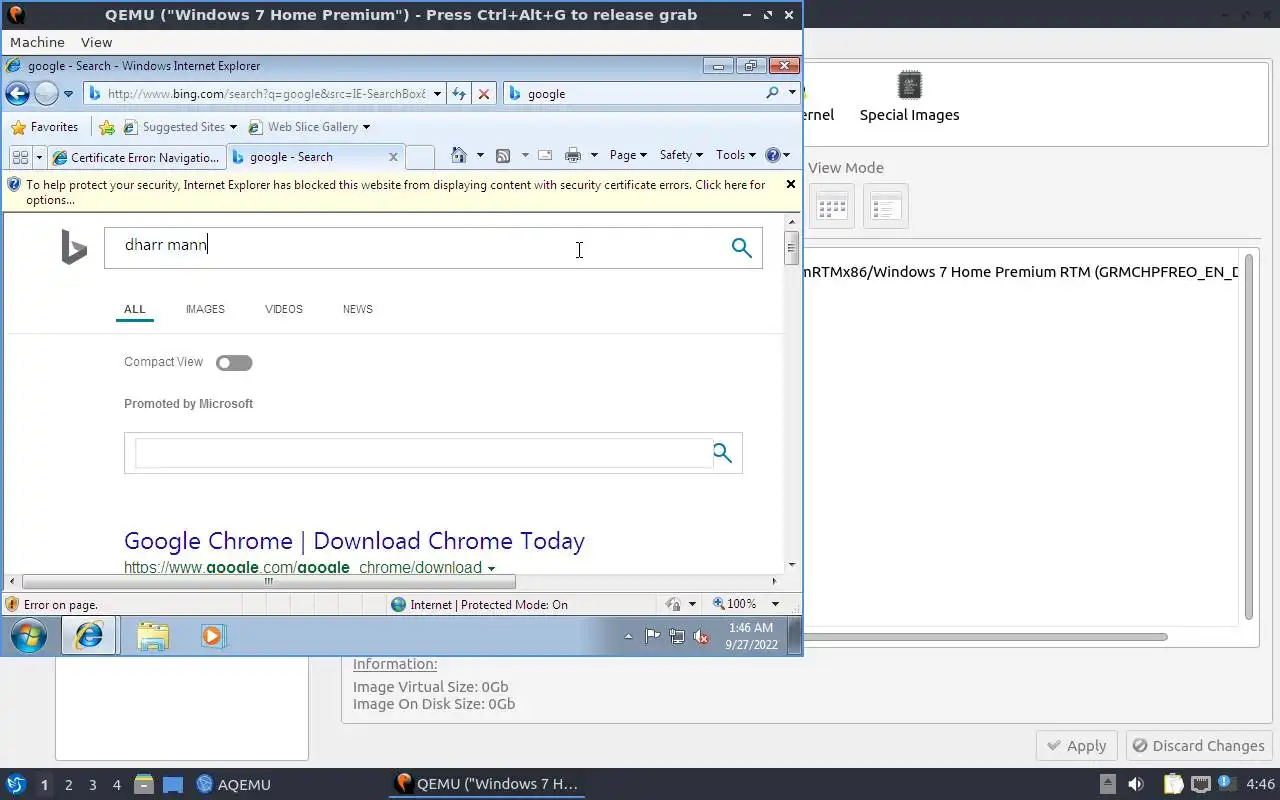1280x800 pixels.
Task: Click the IE vertical scrollbar thumb
Action: tap(791, 246)
